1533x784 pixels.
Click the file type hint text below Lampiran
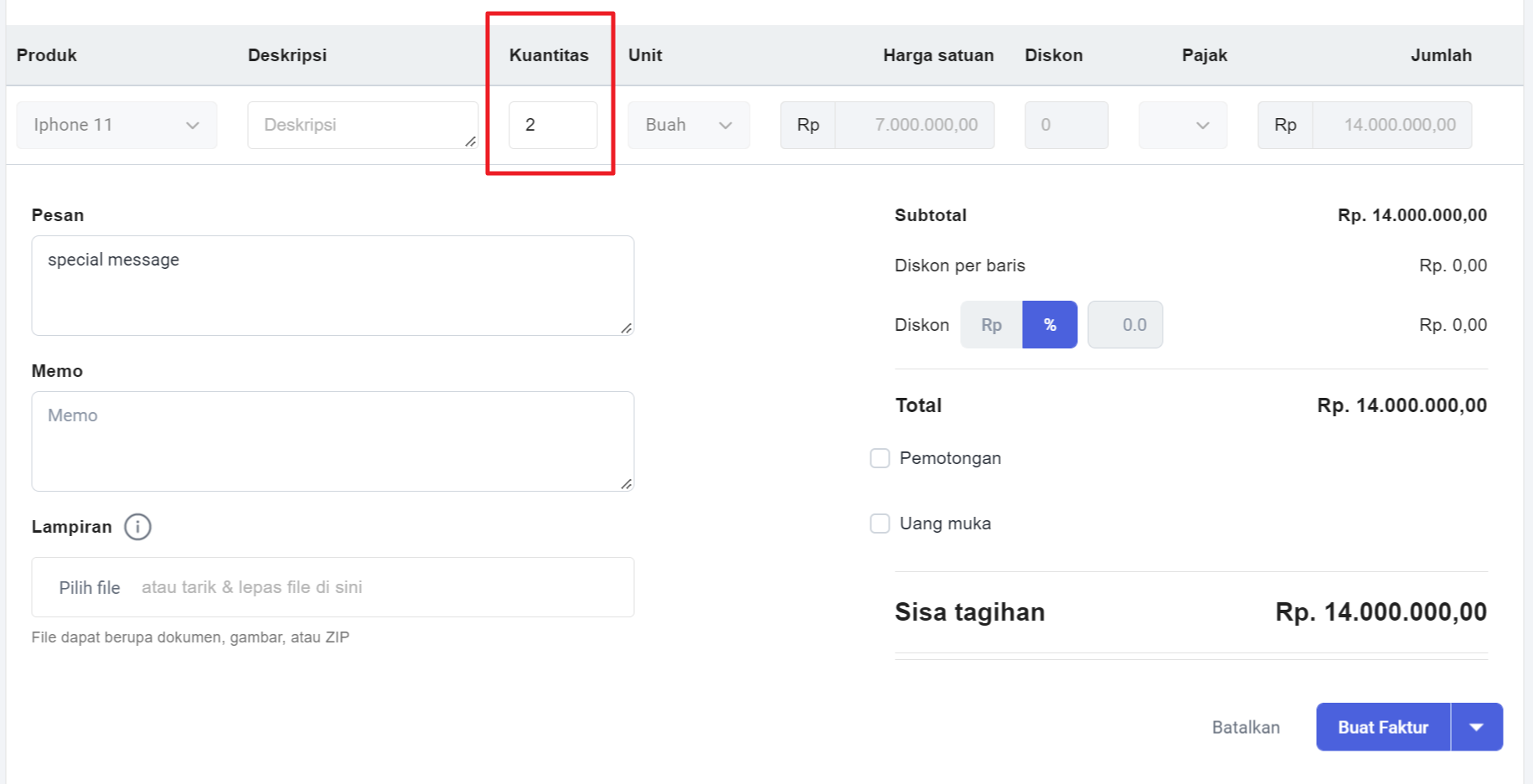click(190, 637)
